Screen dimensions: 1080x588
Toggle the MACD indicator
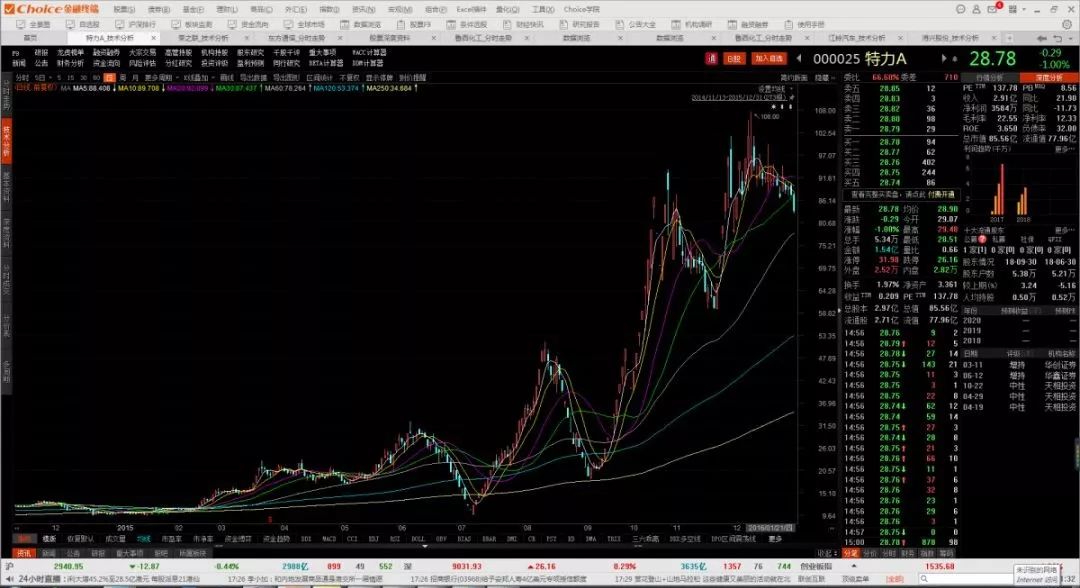coord(329,539)
